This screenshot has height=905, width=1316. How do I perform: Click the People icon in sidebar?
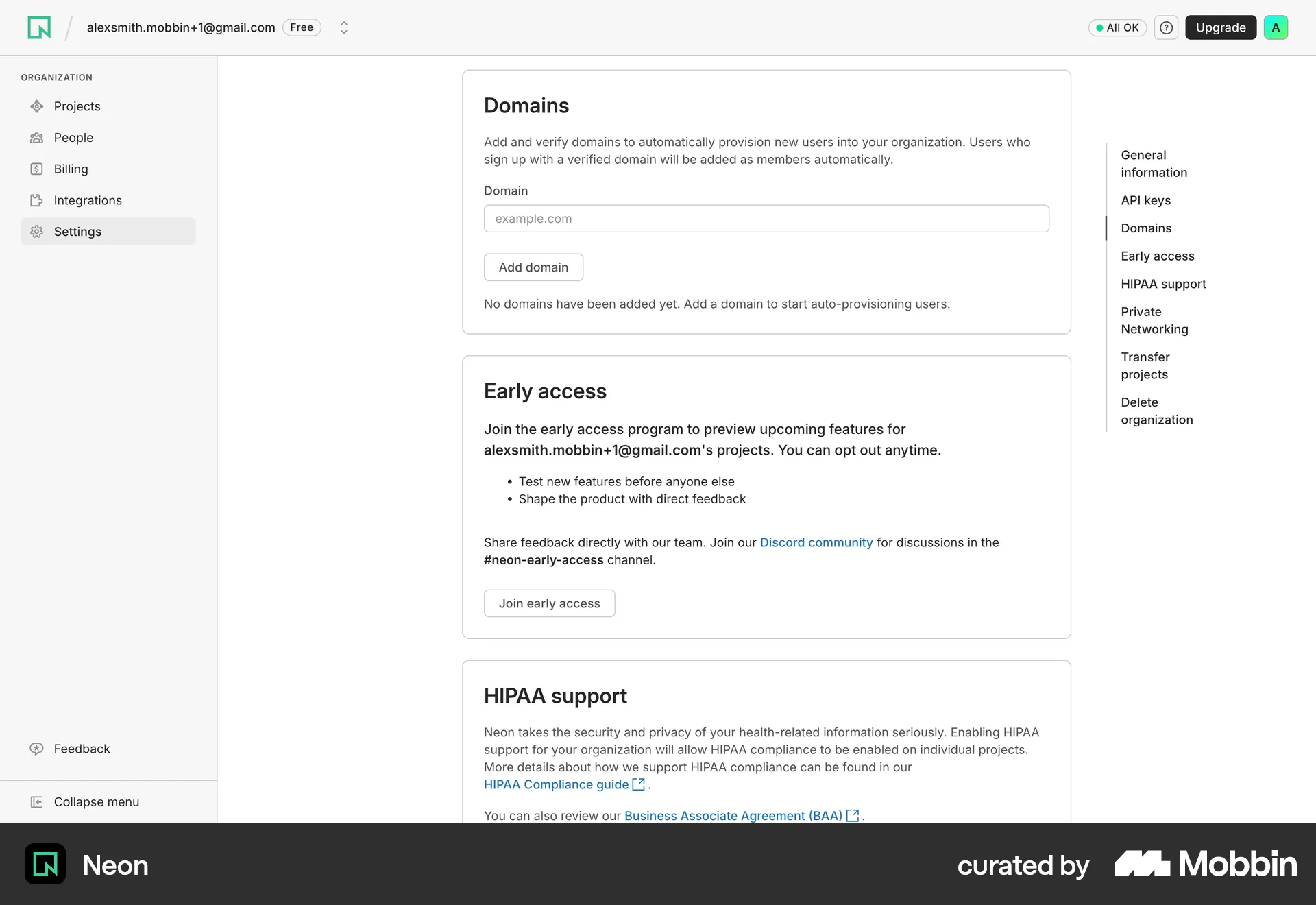[x=37, y=138]
